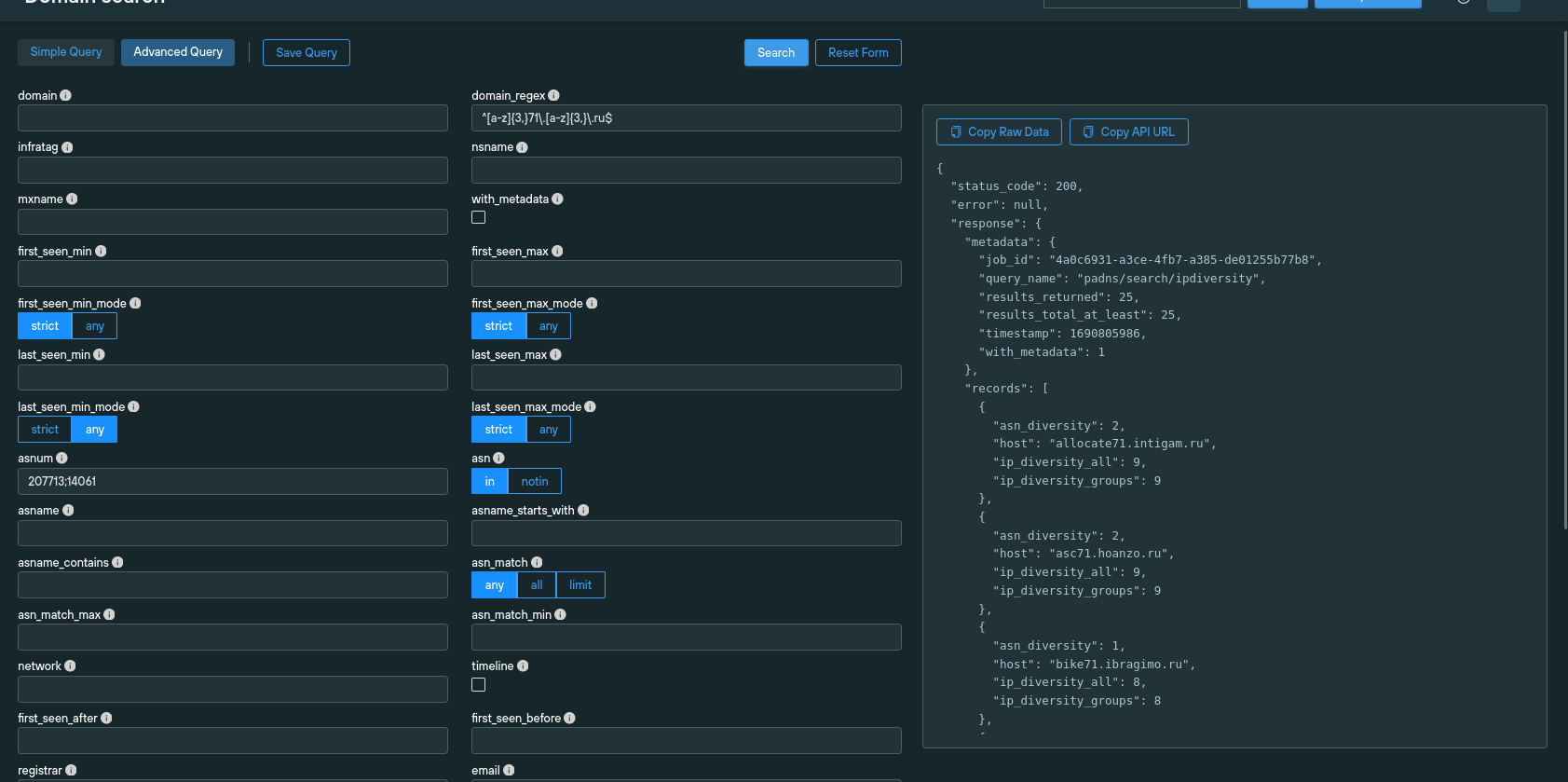Click the infratag info icon
Image resolution: width=1568 pixels, height=782 pixels.
click(x=67, y=147)
